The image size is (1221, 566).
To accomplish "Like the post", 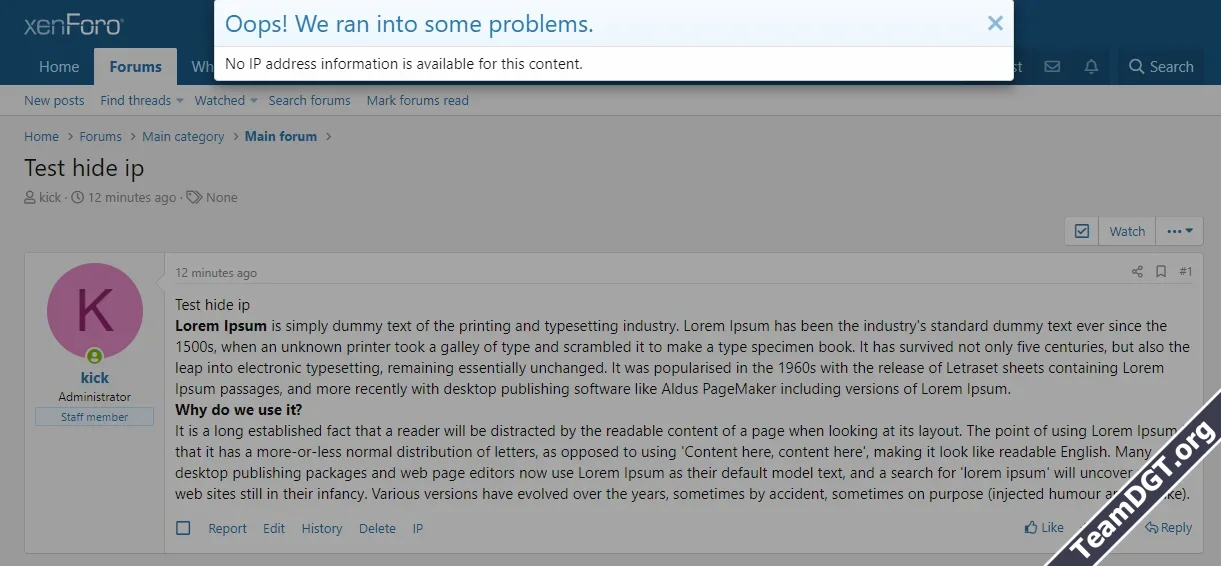I will (x=1044, y=527).
